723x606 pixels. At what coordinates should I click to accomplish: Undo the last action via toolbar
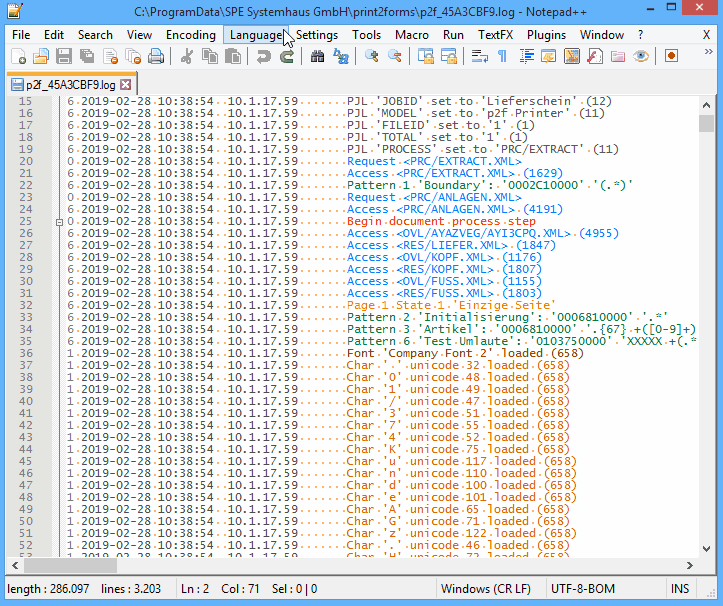[x=264, y=57]
